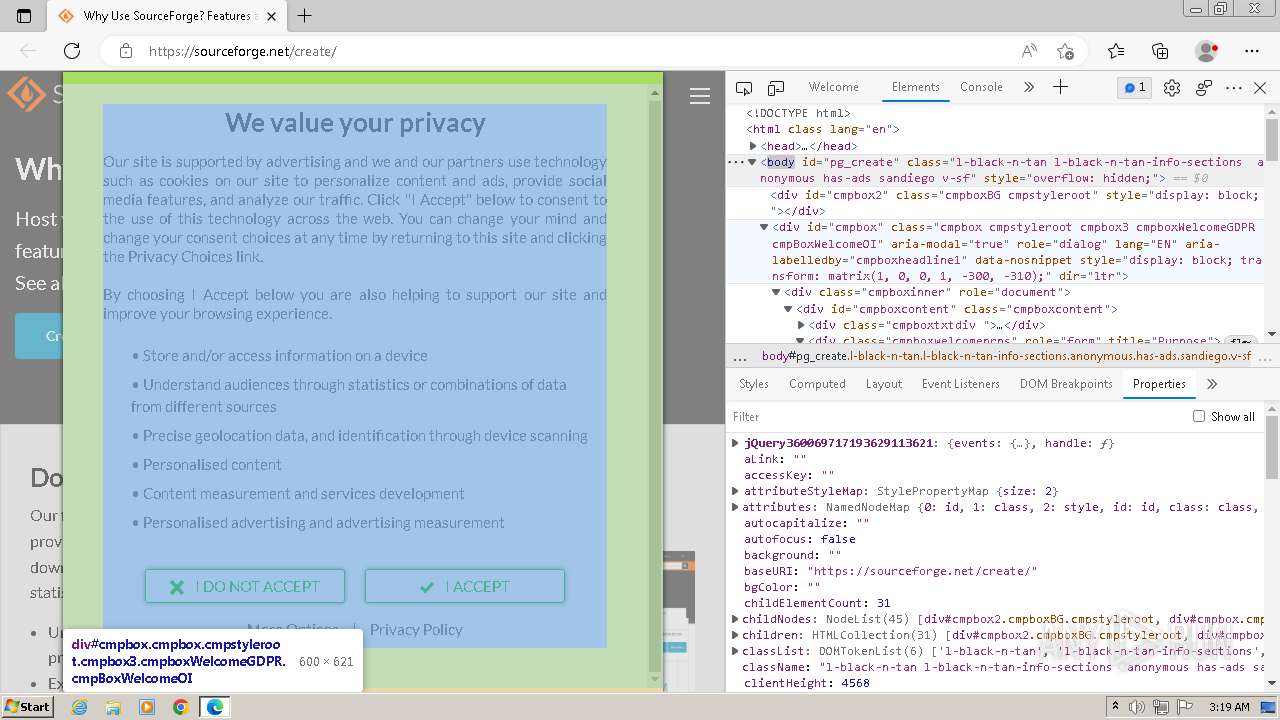This screenshot has width=1280, height=720.
Task: Click the properties Filter input field
Action: click(x=955, y=416)
